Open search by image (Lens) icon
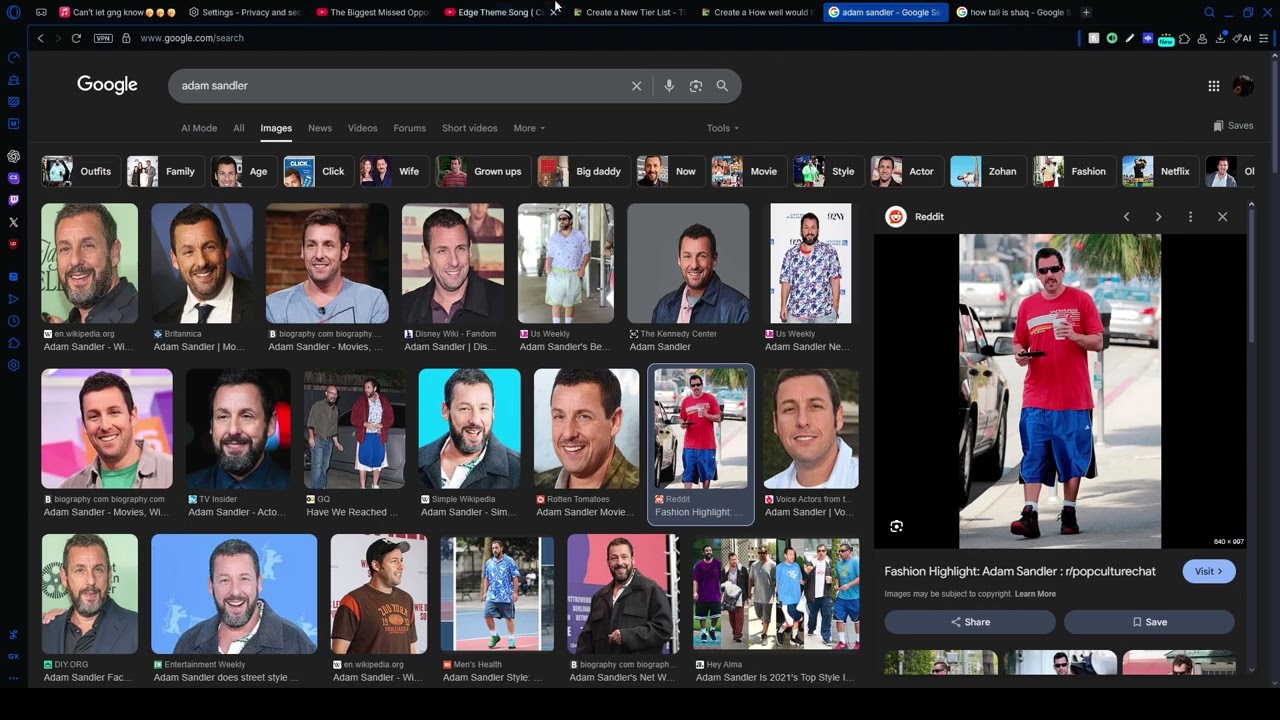The height and width of the screenshot is (720, 1280). point(696,86)
